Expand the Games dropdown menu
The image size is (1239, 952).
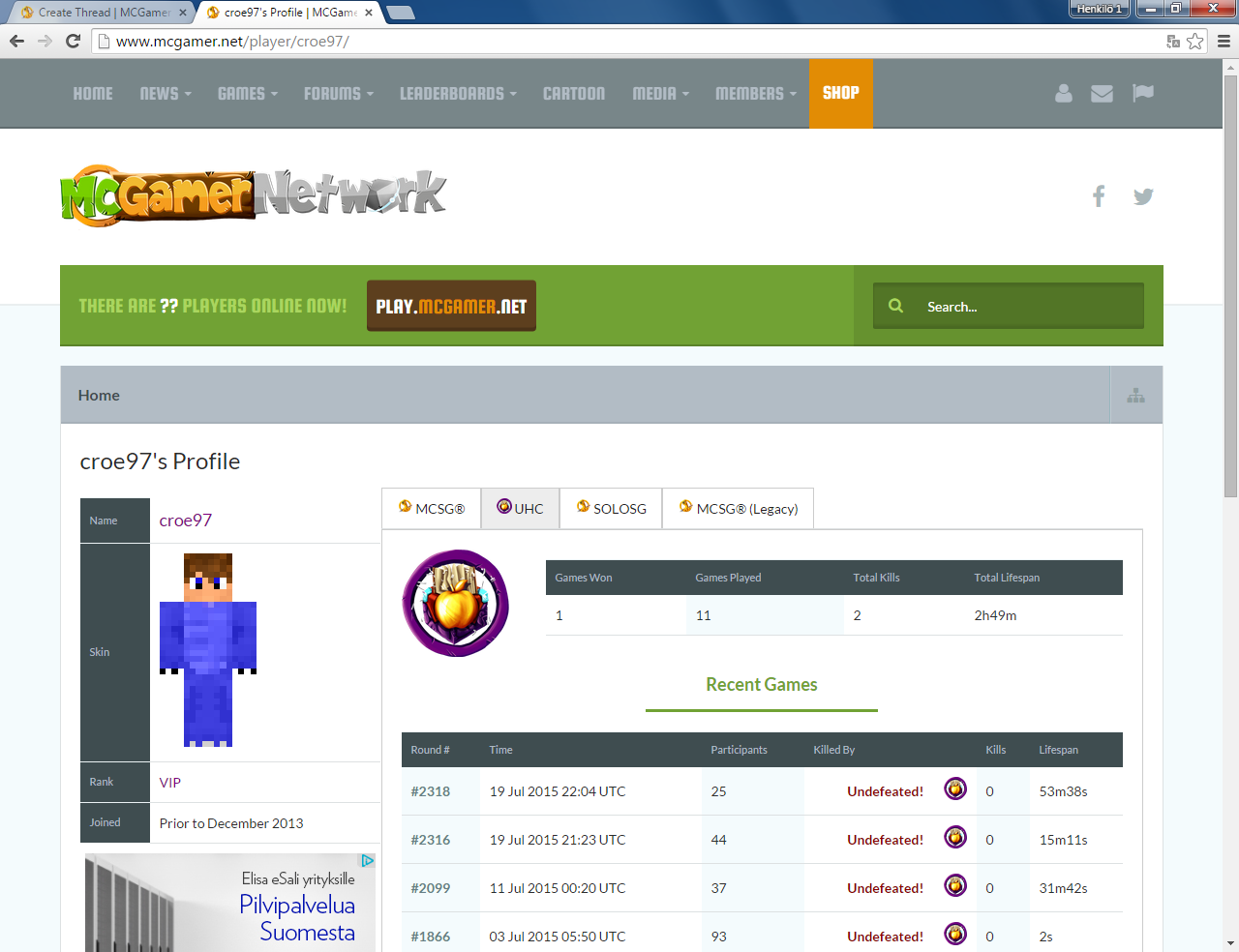(x=248, y=93)
